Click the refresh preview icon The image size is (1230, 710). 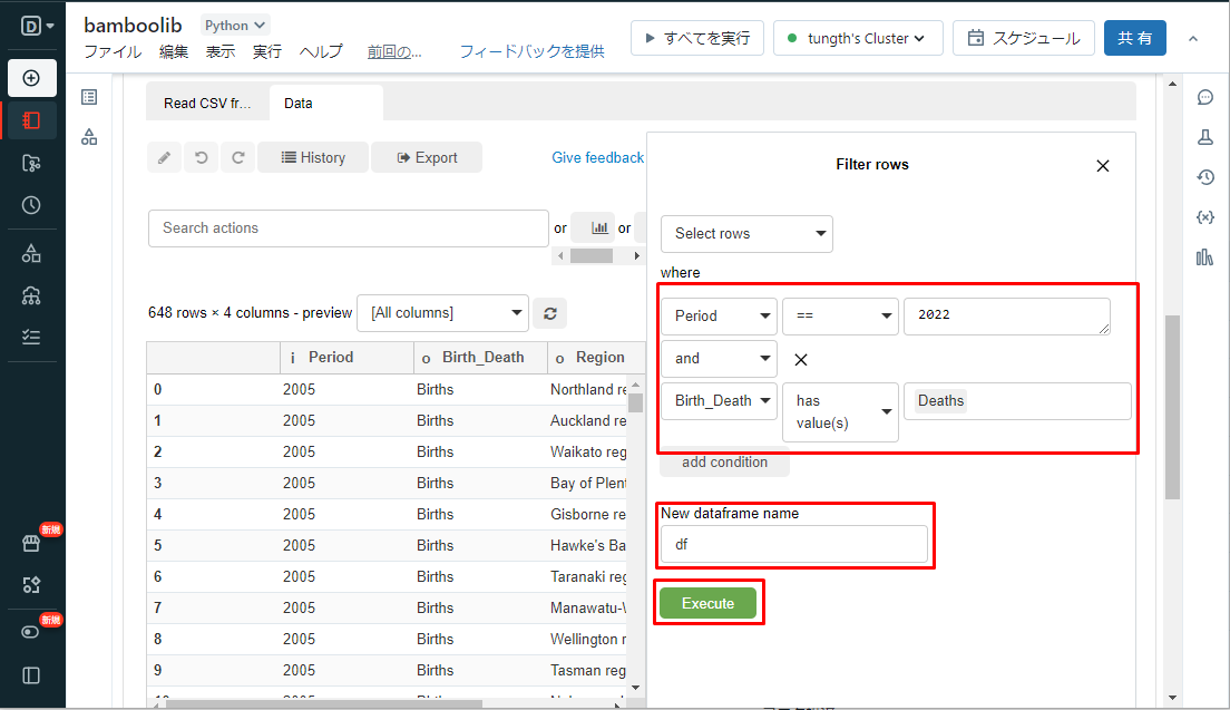[549, 313]
